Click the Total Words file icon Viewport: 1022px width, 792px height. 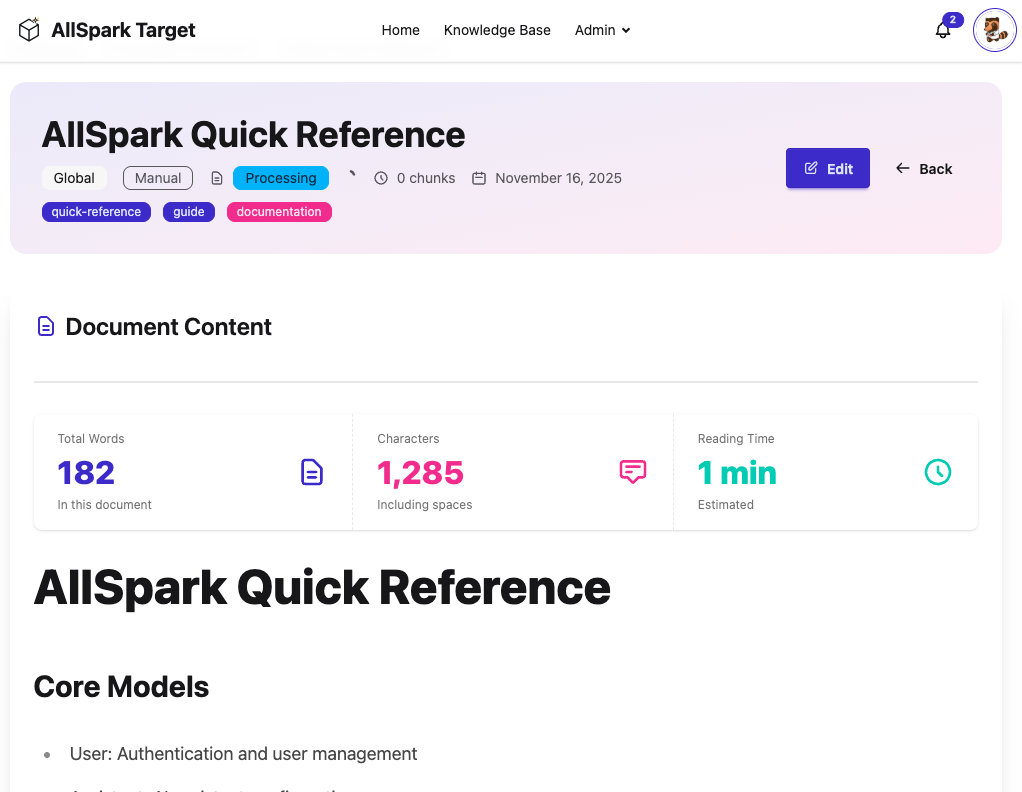[312, 472]
